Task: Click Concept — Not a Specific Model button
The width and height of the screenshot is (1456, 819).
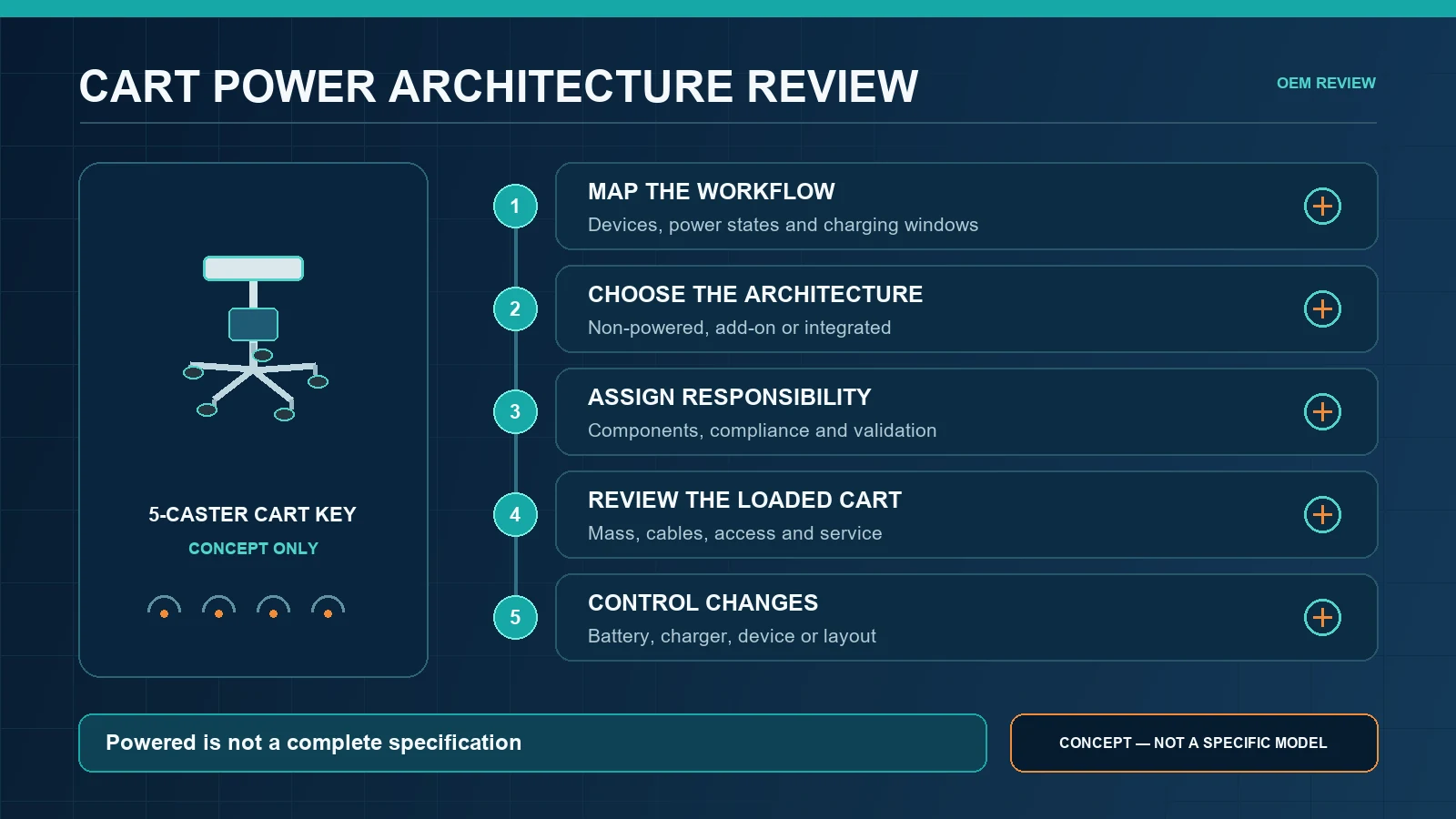Action: (1194, 743)
